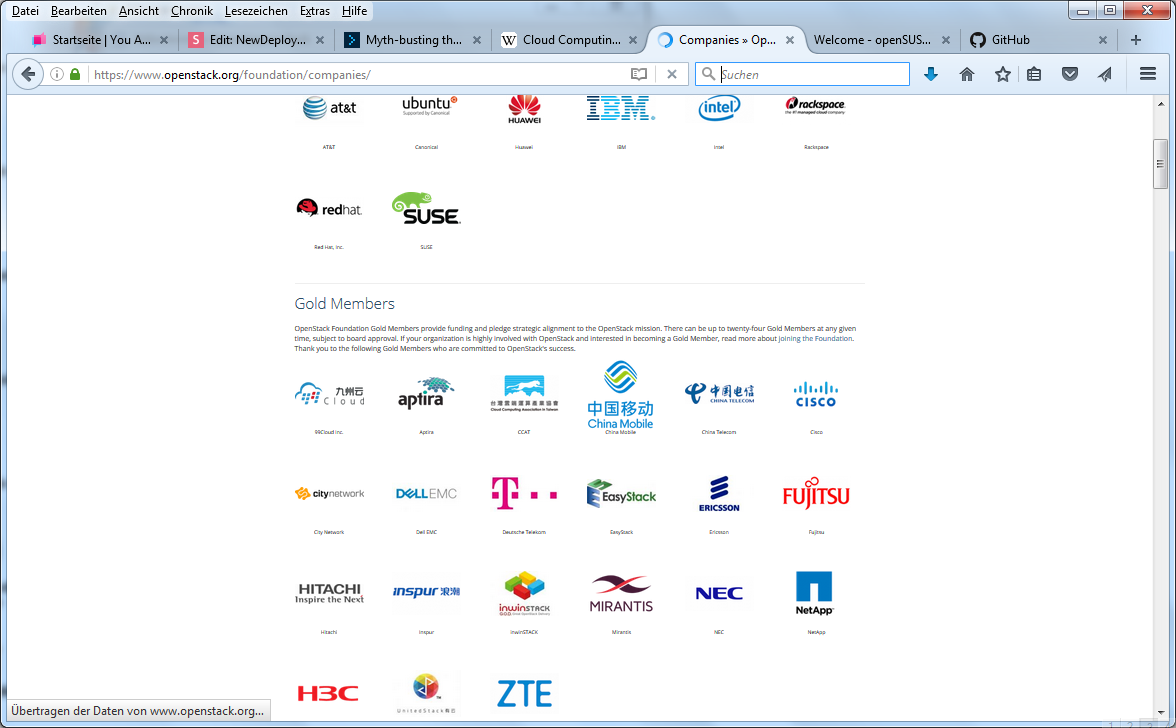1176x728 pixels.
Task: Save page to Pocket icon
Action: (x=1070, y=74)
